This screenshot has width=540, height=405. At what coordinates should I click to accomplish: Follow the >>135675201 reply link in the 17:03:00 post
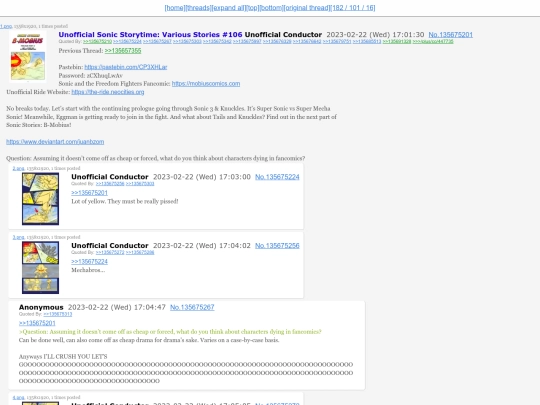tap(90, 193)
